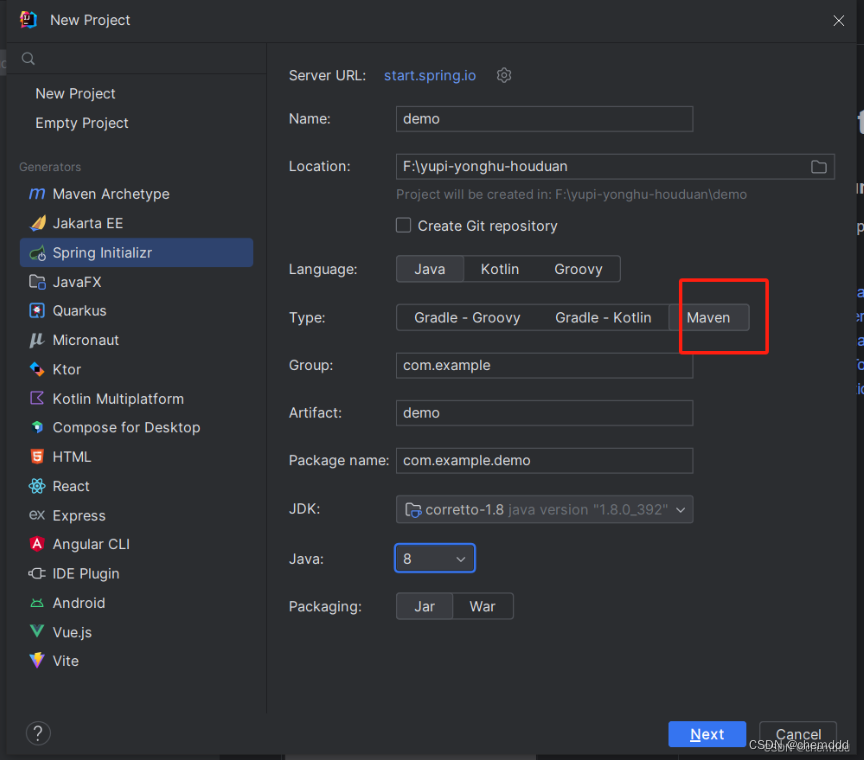Click the Artifact input field
This screenshot has width=865, height=760.
click(544, 413)
